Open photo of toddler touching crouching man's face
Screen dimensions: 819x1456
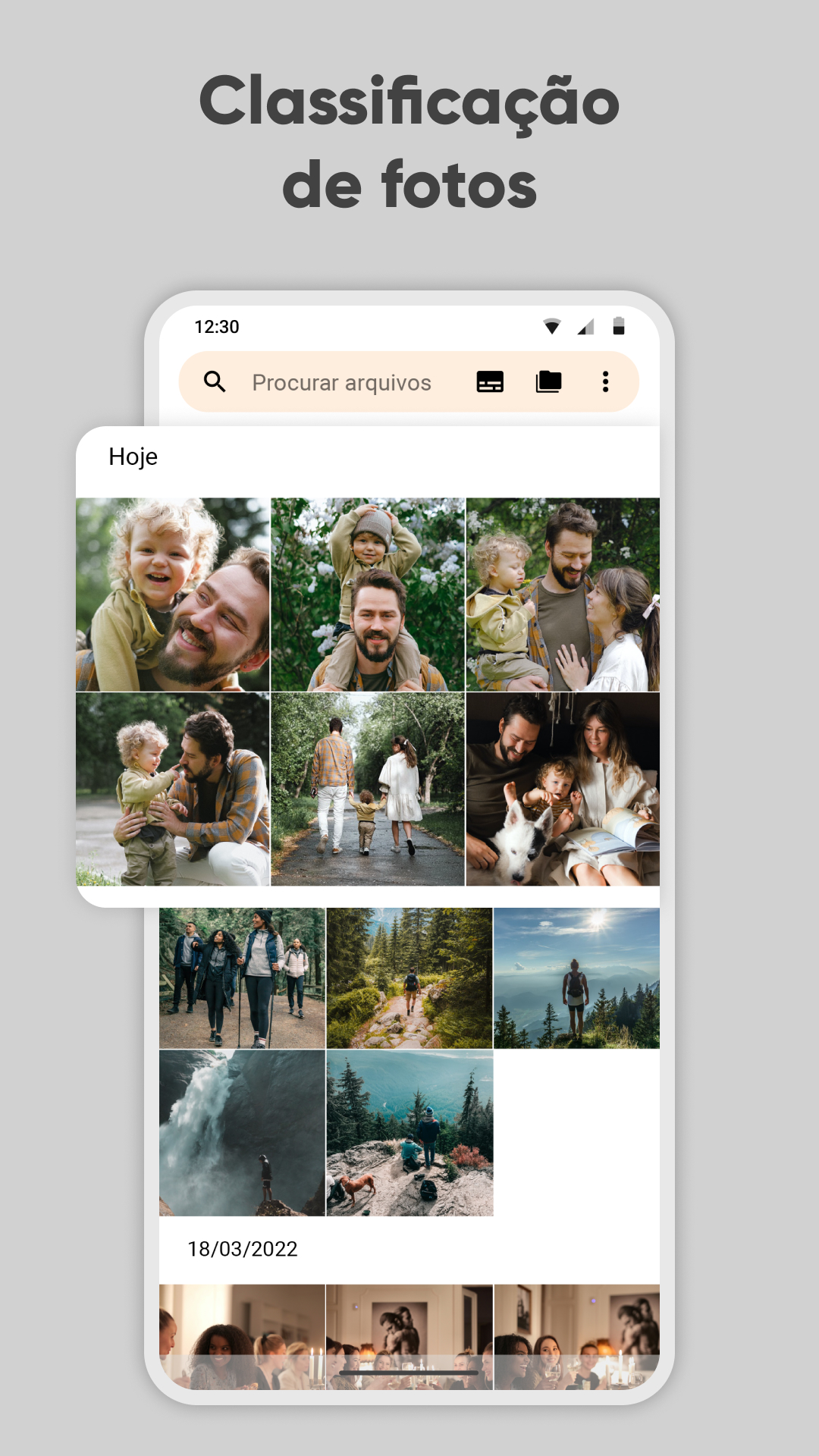click(x=173, y=789)
